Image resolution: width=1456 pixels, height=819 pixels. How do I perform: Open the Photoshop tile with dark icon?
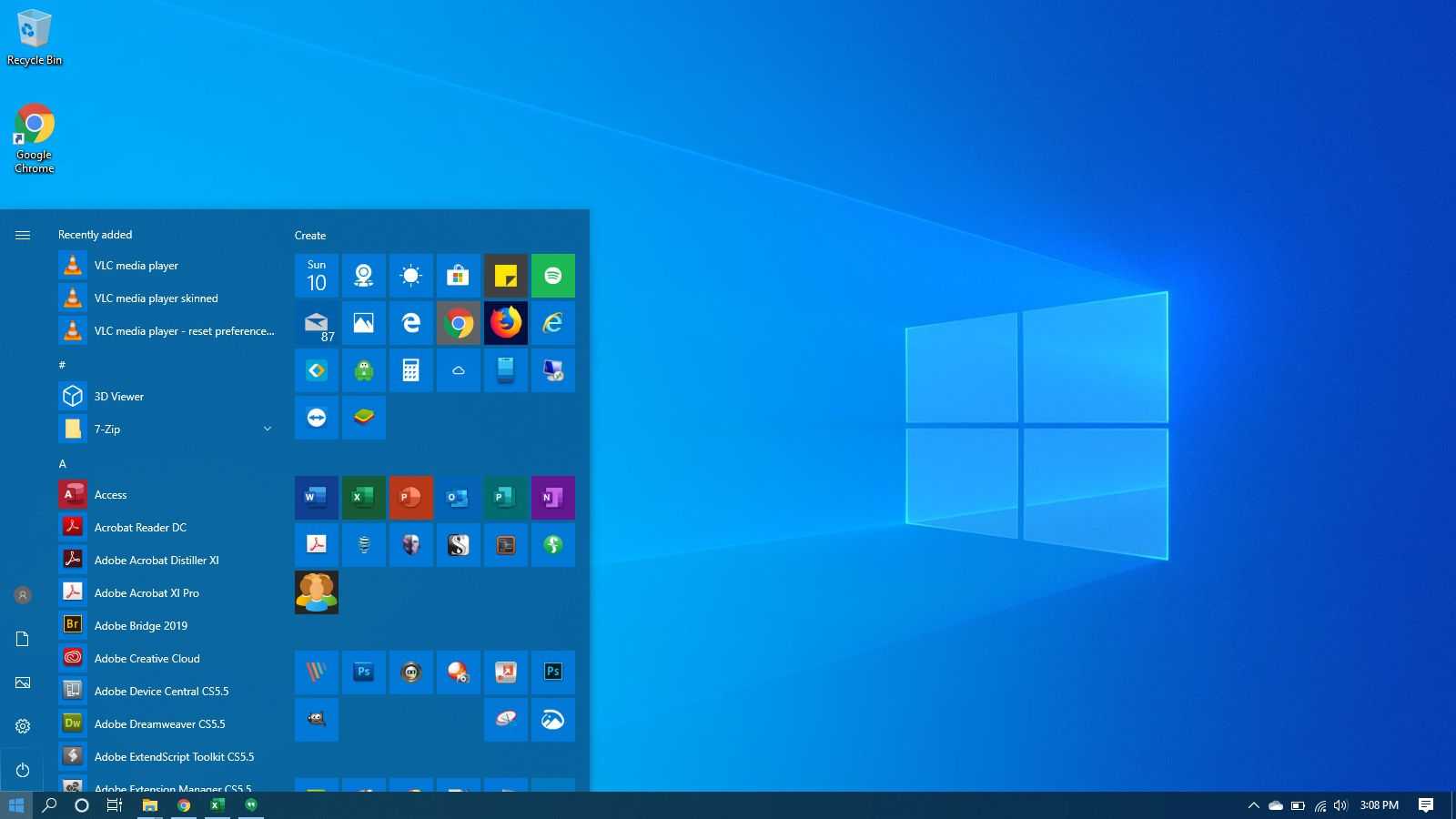point(553,672)
